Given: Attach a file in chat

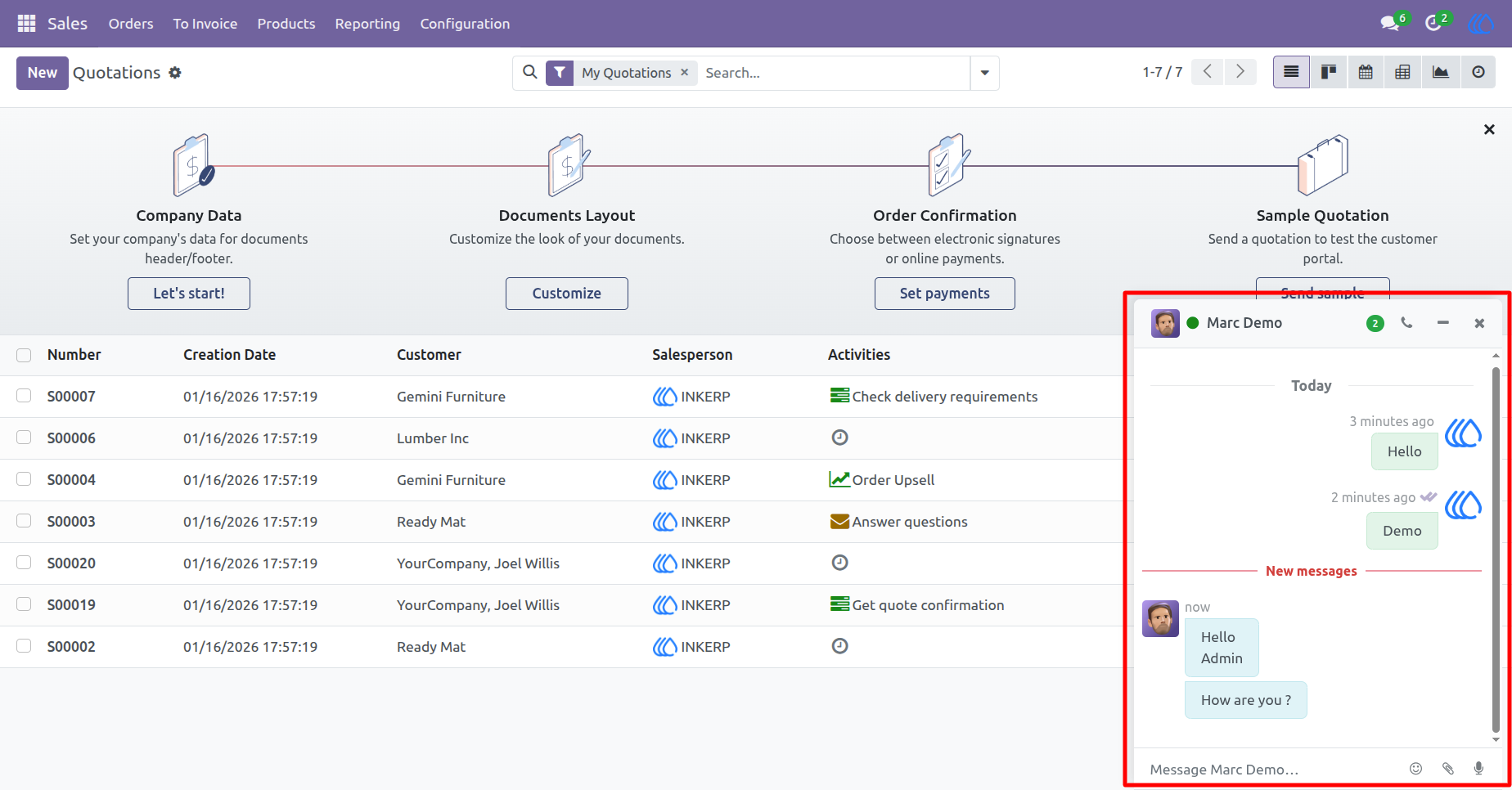Looking at the screenshot, I should click(x=1448, y=769).
